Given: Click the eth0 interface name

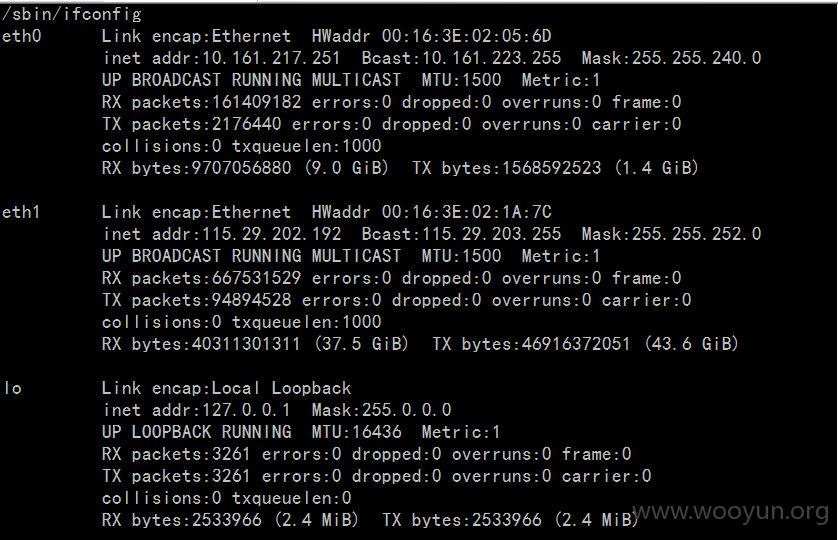Looking at the screenshot, I should pos(21,36).
